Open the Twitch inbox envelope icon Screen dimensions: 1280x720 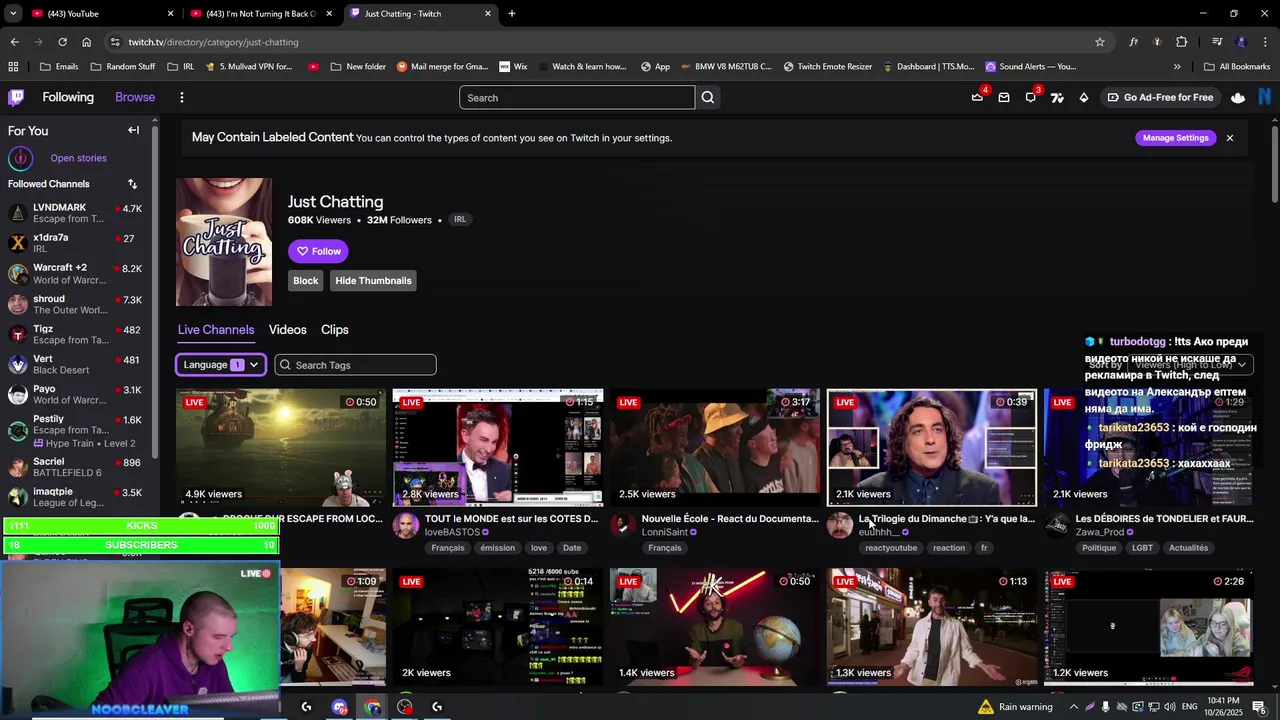tap(1004, 97)
